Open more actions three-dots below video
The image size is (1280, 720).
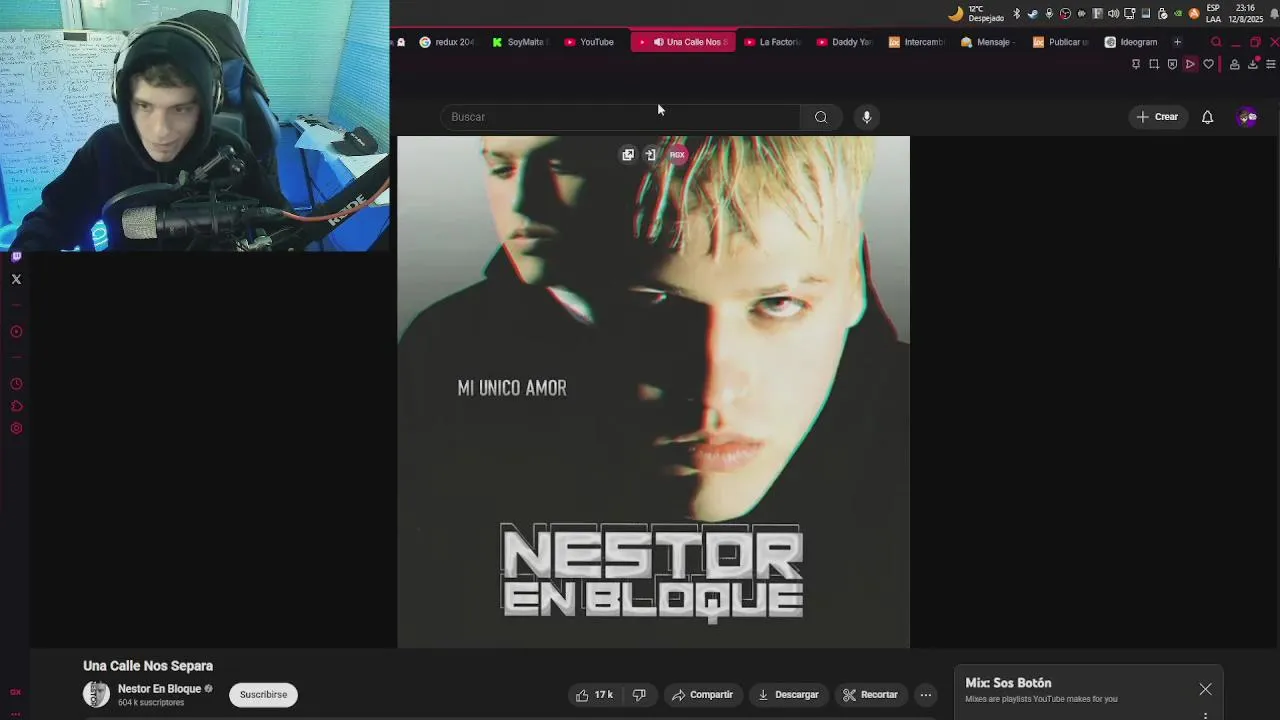click(x=926, y=695)
